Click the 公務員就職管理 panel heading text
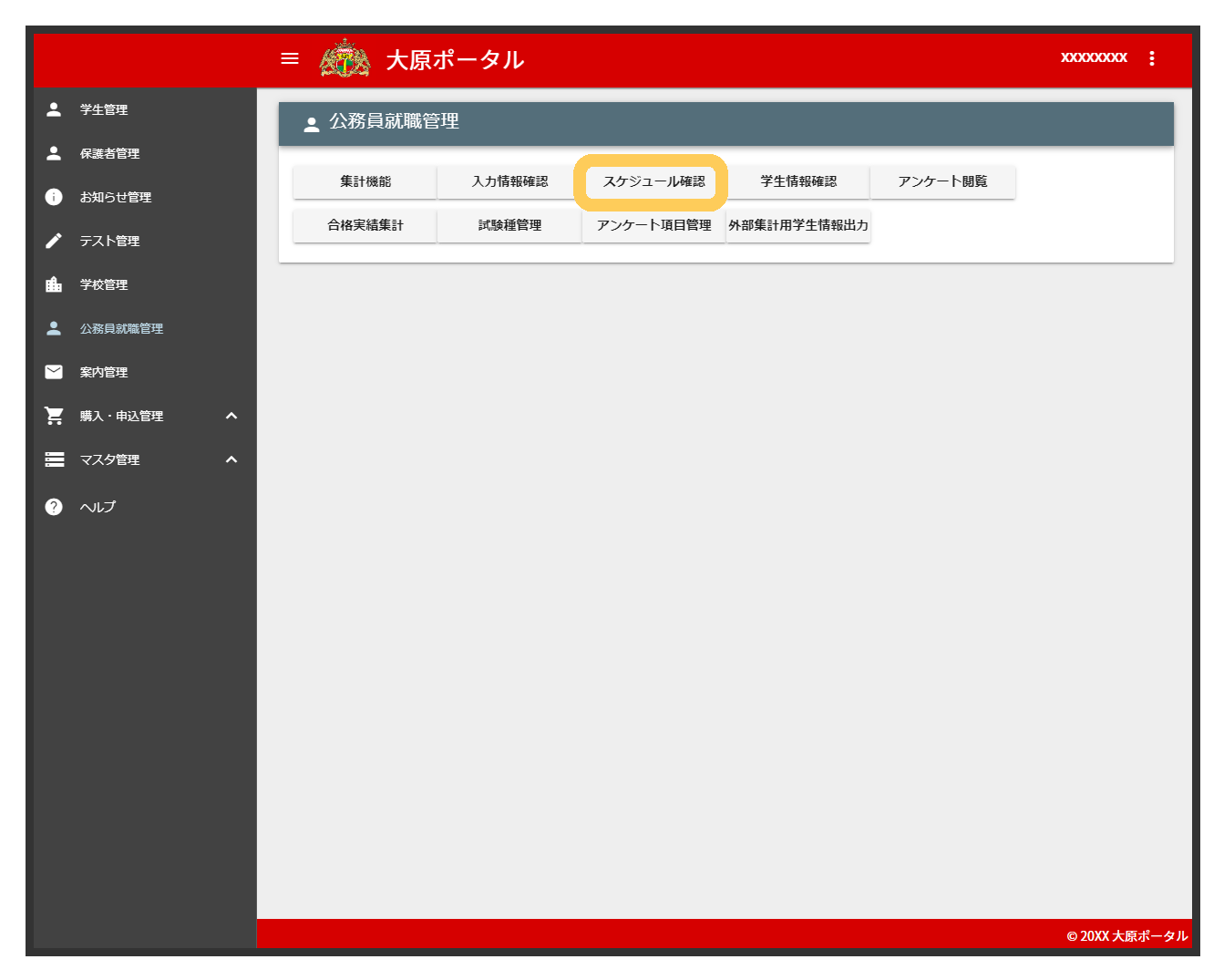This screenshot has height=980, width=1224. coord(394,121)
